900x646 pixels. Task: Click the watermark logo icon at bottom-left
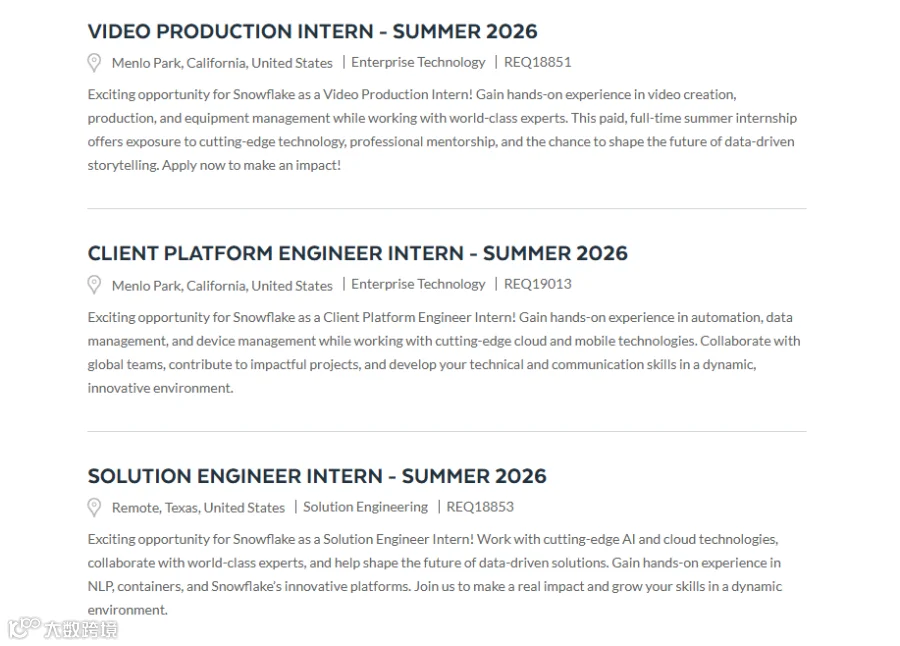coord(24,628)
